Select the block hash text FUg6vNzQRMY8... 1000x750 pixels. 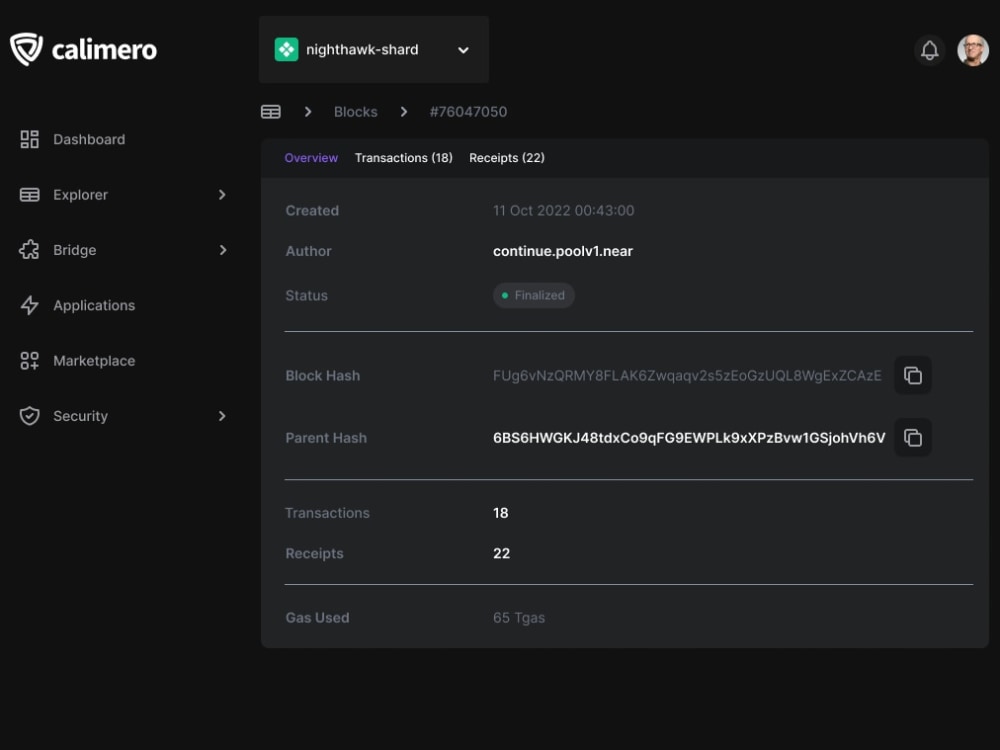[x=687, y=375]
